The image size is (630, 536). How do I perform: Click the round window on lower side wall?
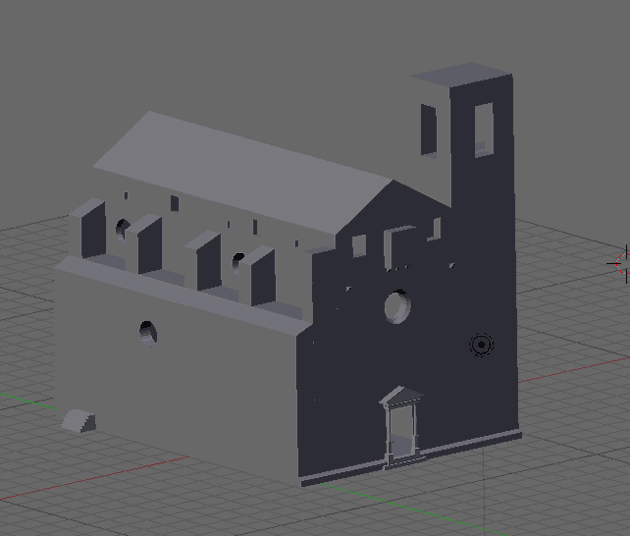pos(147,332)
